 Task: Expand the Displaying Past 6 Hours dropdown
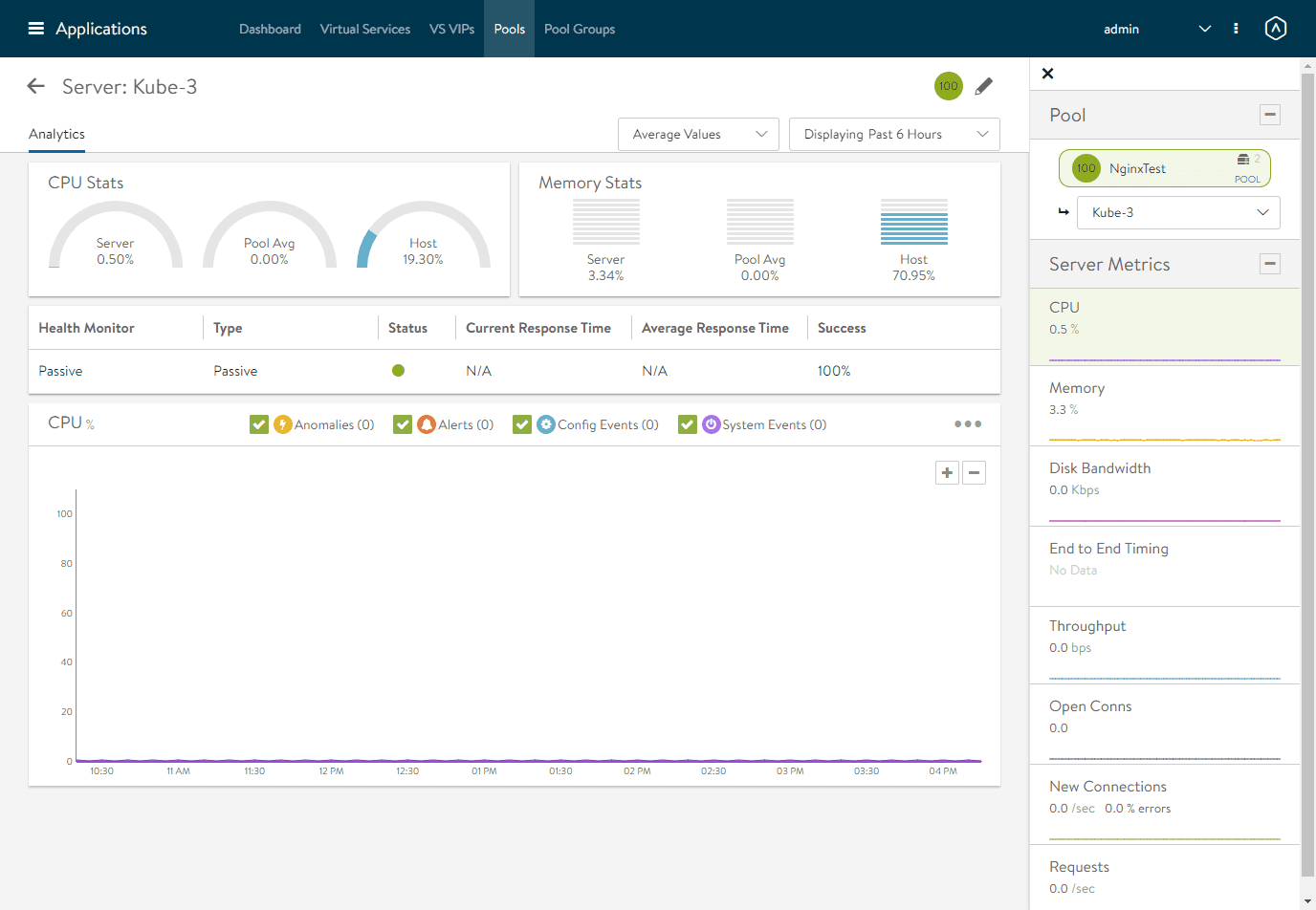point(893,135)
